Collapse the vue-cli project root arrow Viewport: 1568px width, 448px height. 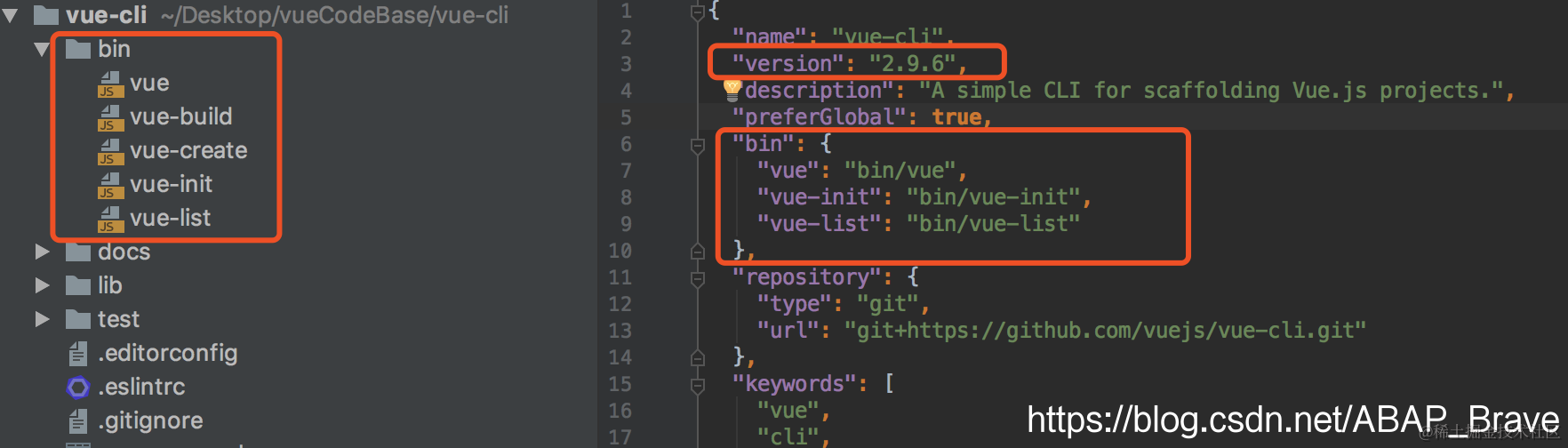point(11,16)
